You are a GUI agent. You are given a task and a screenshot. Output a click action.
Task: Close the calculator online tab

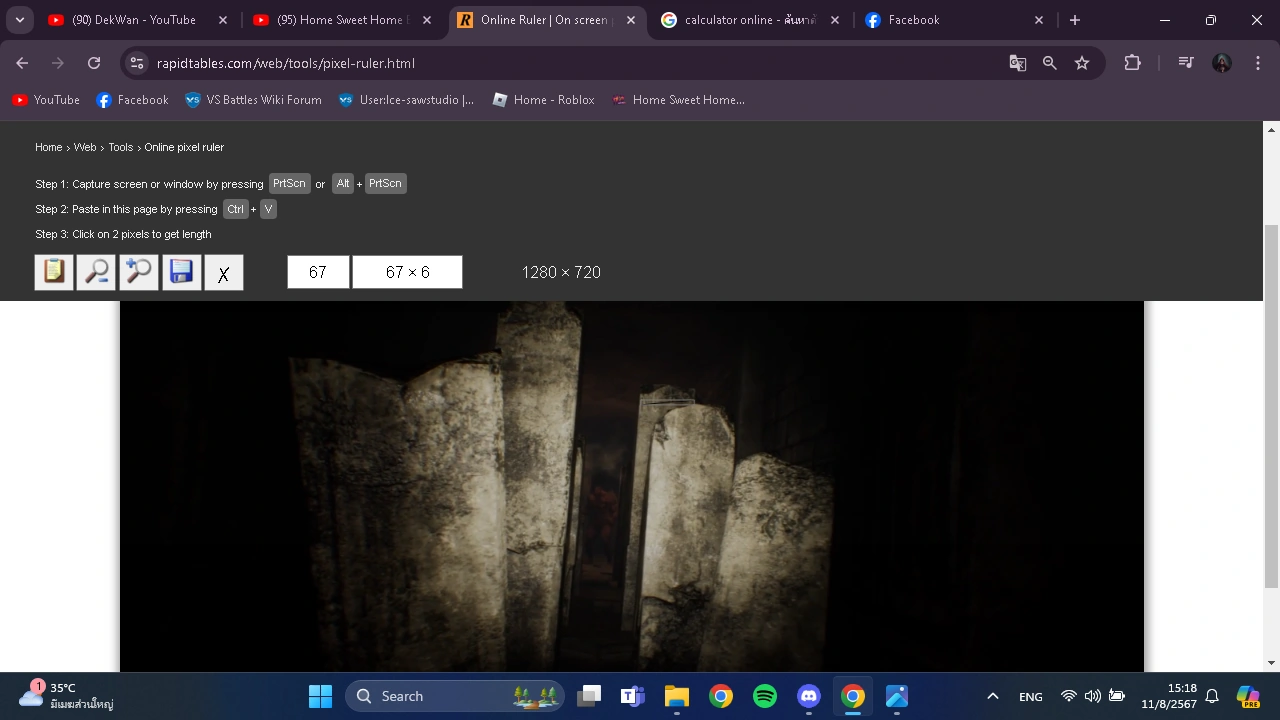(835, 20)
